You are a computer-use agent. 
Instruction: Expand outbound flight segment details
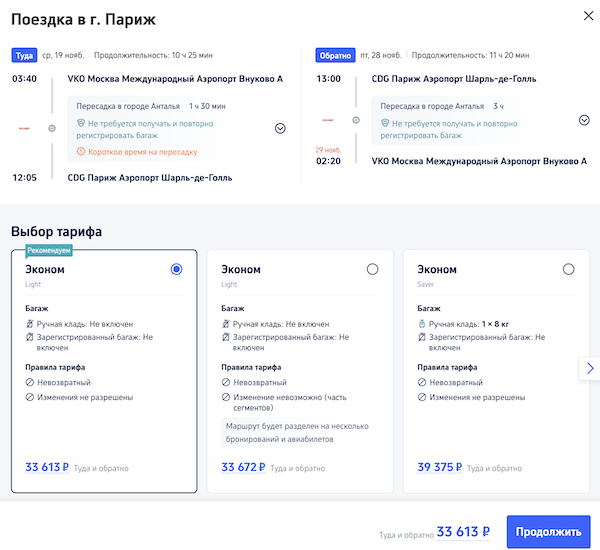click(x=280, y=128)
